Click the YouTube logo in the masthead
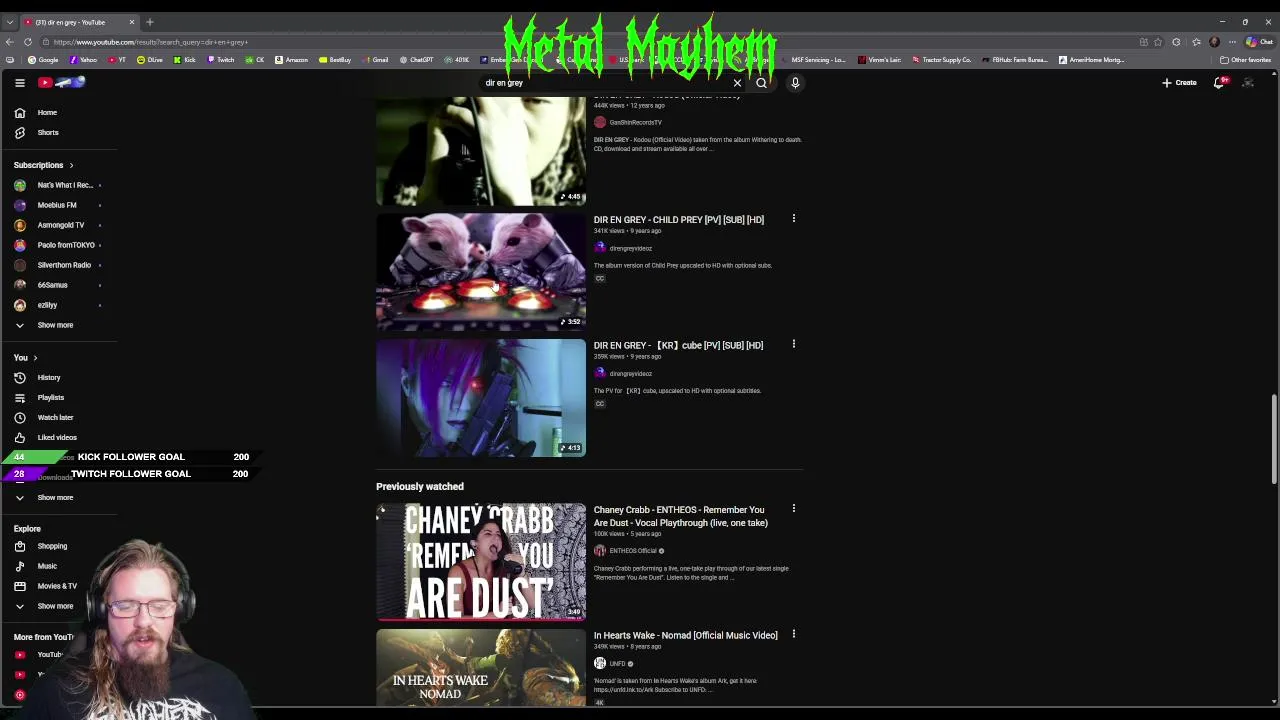 point(62,83)
